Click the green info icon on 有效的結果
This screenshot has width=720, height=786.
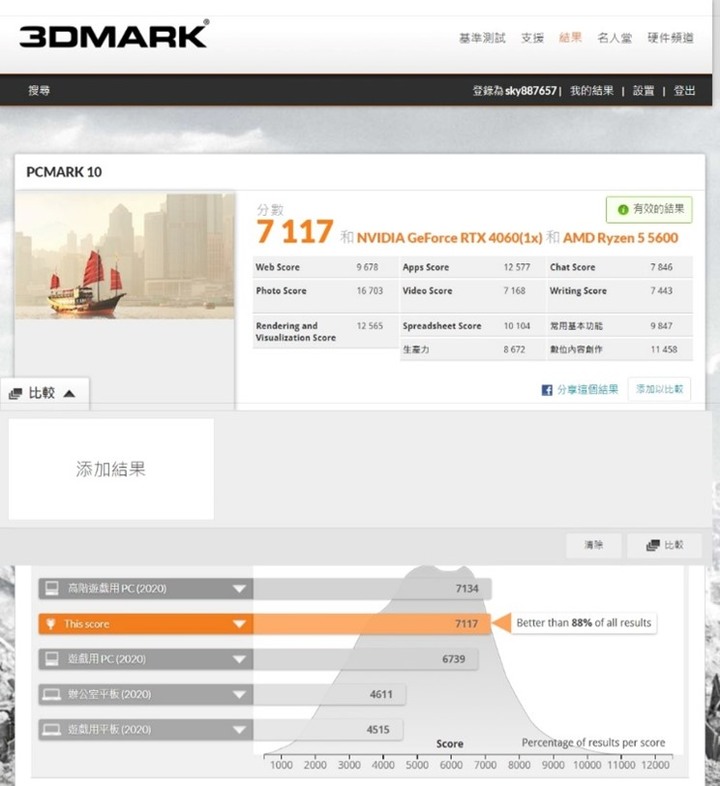coord(623,210)
